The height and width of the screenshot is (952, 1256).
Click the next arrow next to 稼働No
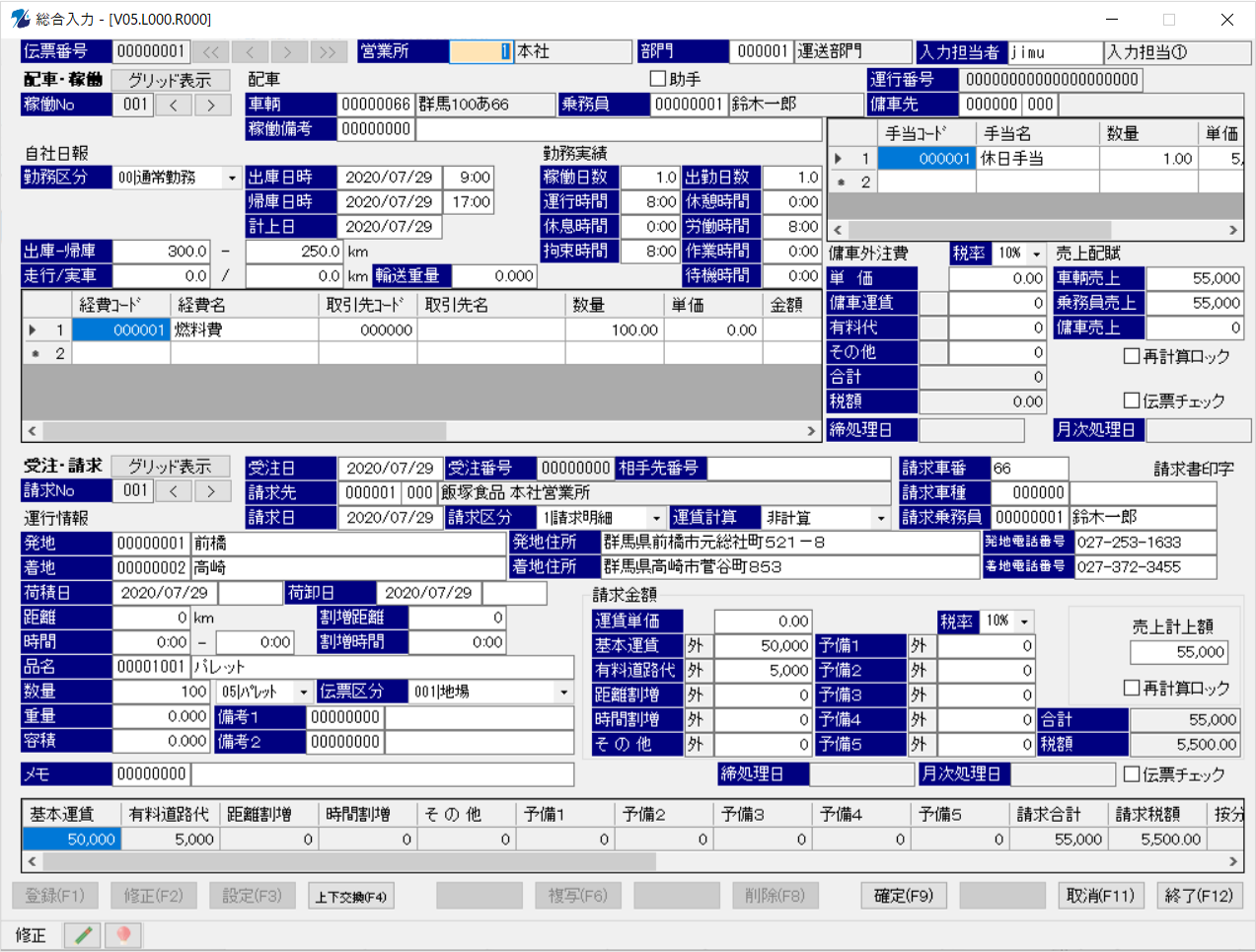(x=212, y=105)
